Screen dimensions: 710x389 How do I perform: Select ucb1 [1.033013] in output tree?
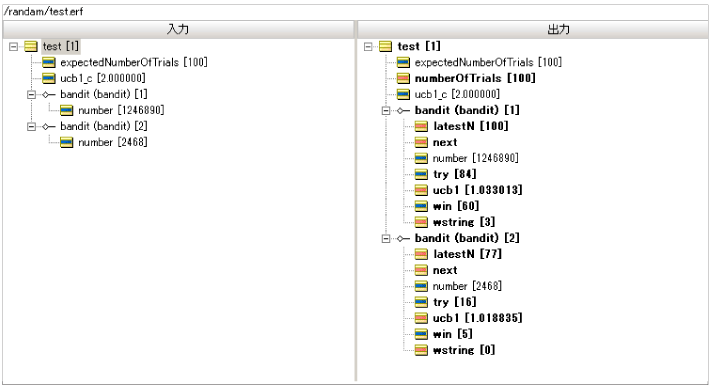(478, 190)
